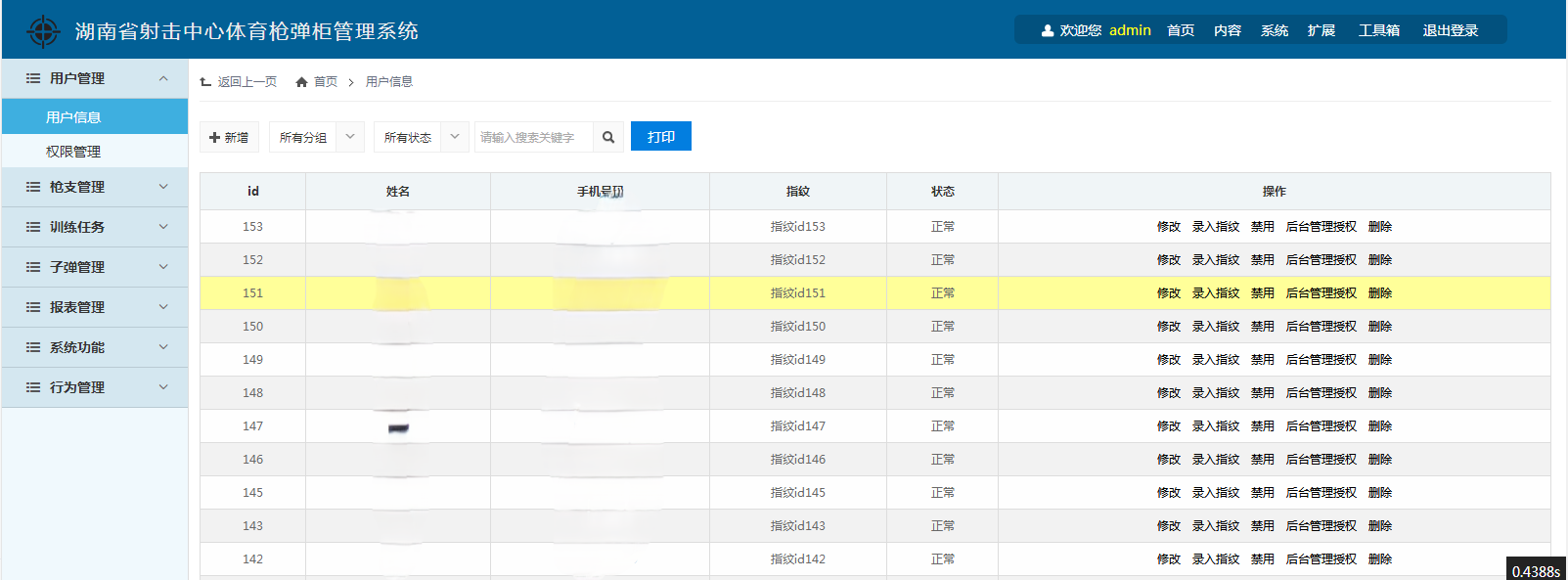The height and width of the screenshot is (580, 1568).
Task: Open 内容 in top navigation
Action: click(x=1228, y=30)
